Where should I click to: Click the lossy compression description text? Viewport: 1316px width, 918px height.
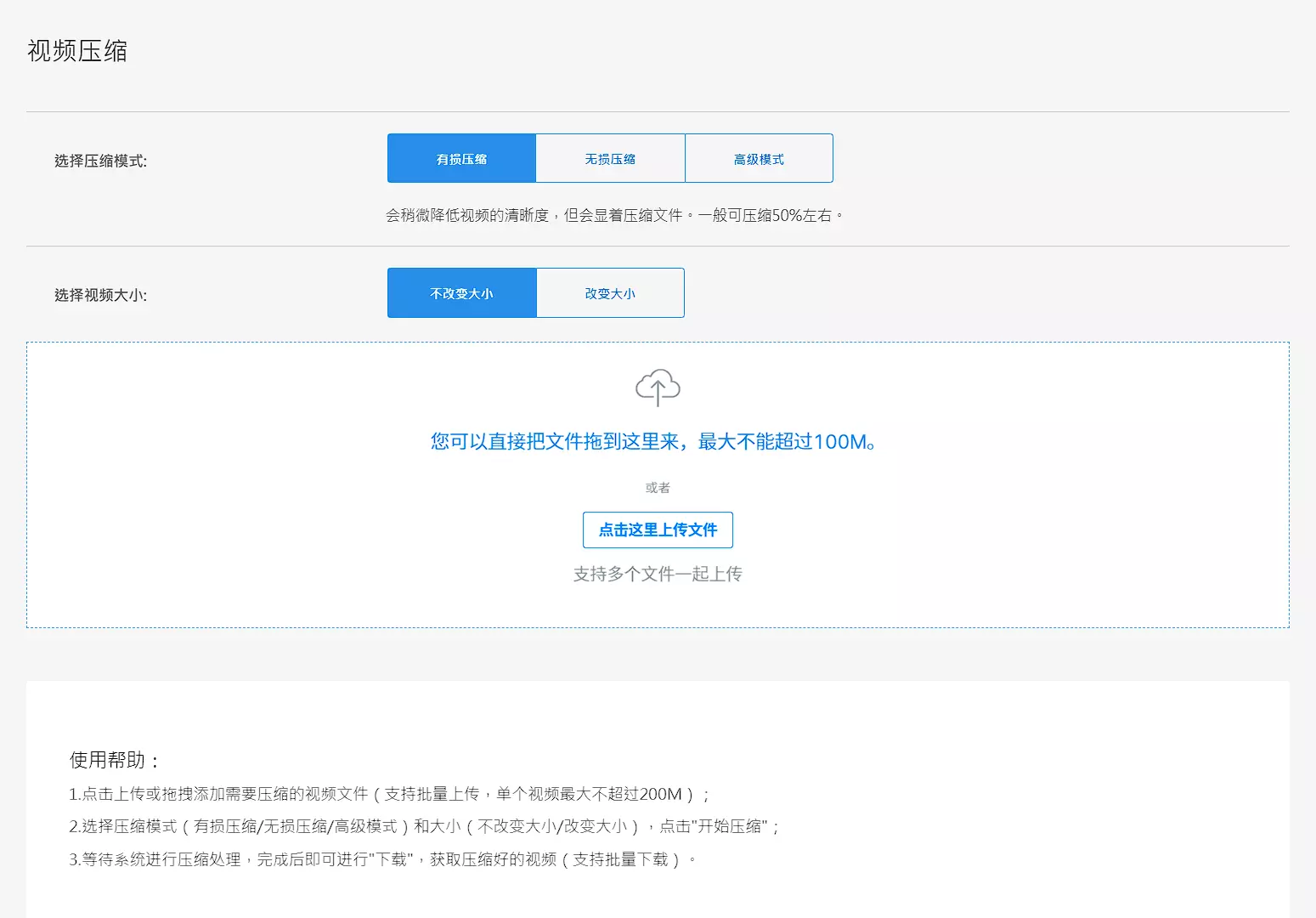click(x=613, y=216)
